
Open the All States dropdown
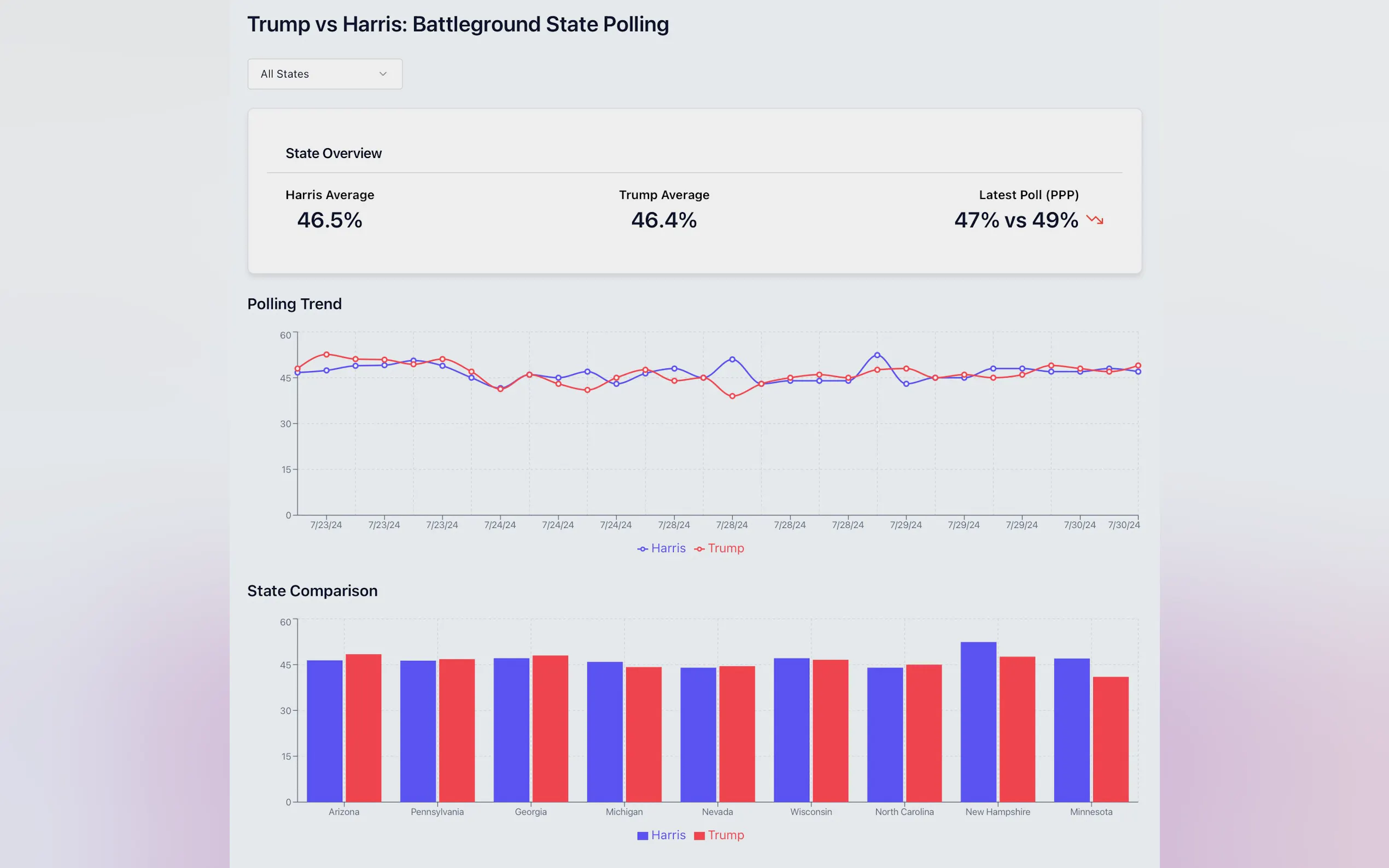(x=324, y=74)
